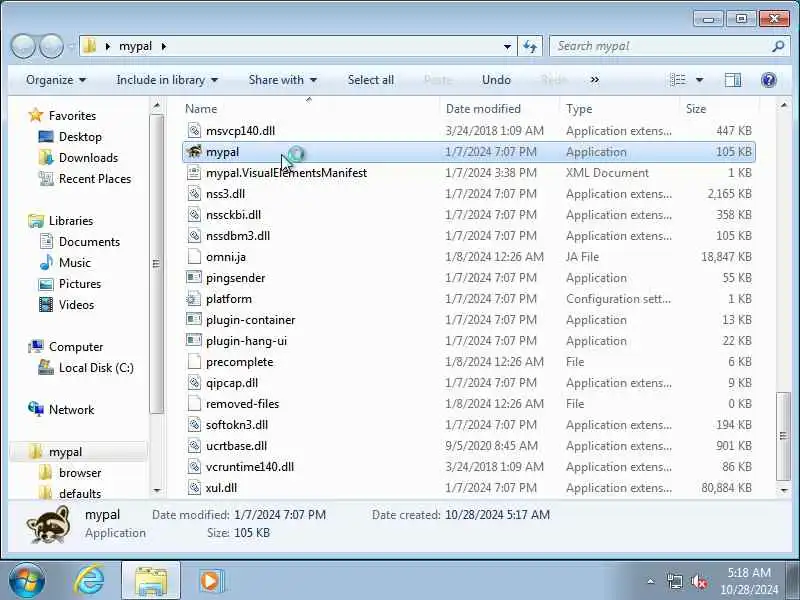Click Undo in the toolbar
The width and height of the screenshot is (800, 600).
(496, 80)
